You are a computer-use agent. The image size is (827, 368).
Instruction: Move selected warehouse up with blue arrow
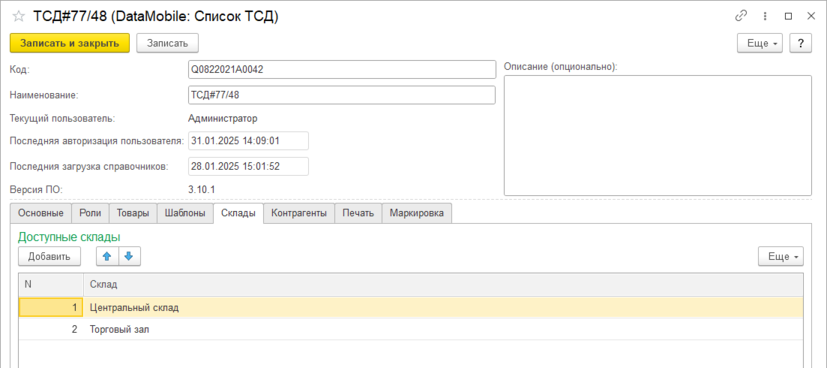(107, 257)
